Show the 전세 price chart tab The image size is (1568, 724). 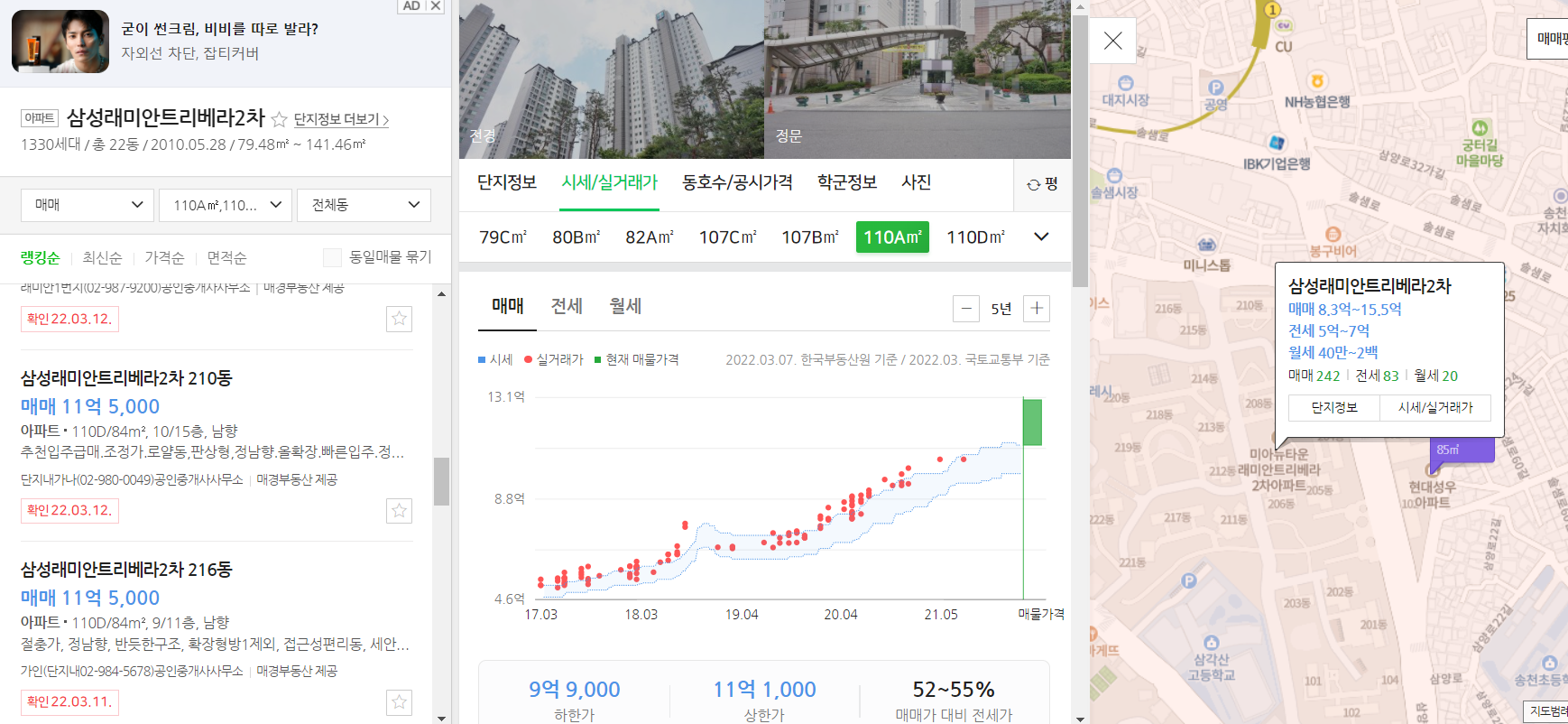pos(567,306)
